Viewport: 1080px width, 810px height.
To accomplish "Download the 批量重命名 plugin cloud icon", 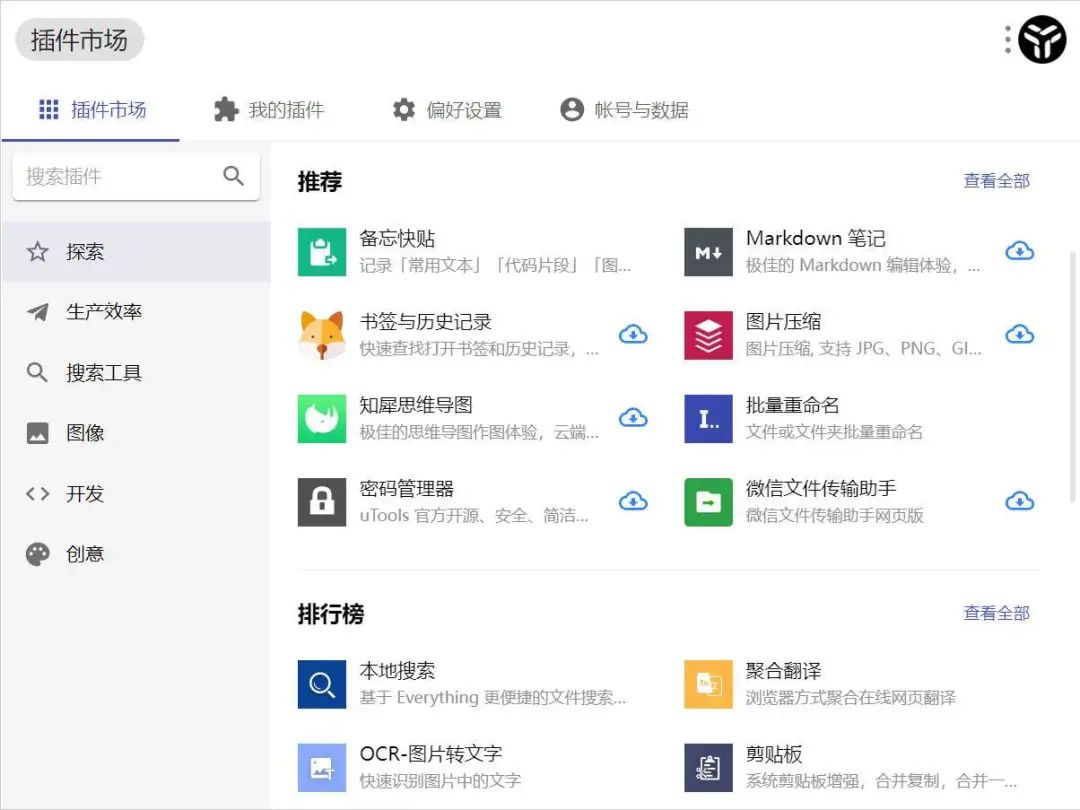I will (x=1020, y=418).
